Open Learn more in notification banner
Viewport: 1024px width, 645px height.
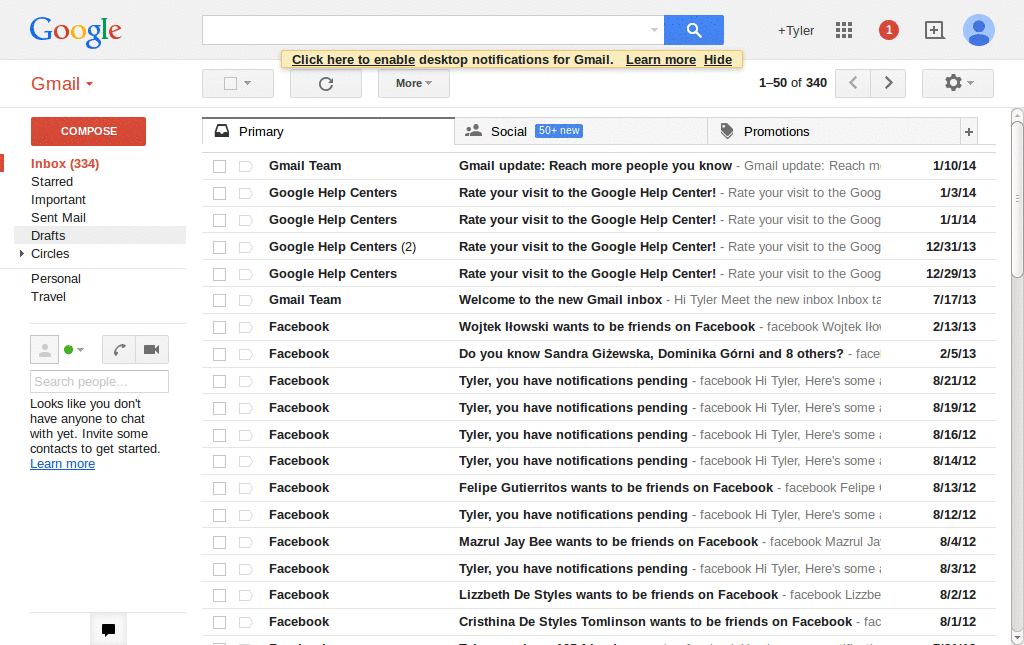pyautogui.click(x=661, y=60)
